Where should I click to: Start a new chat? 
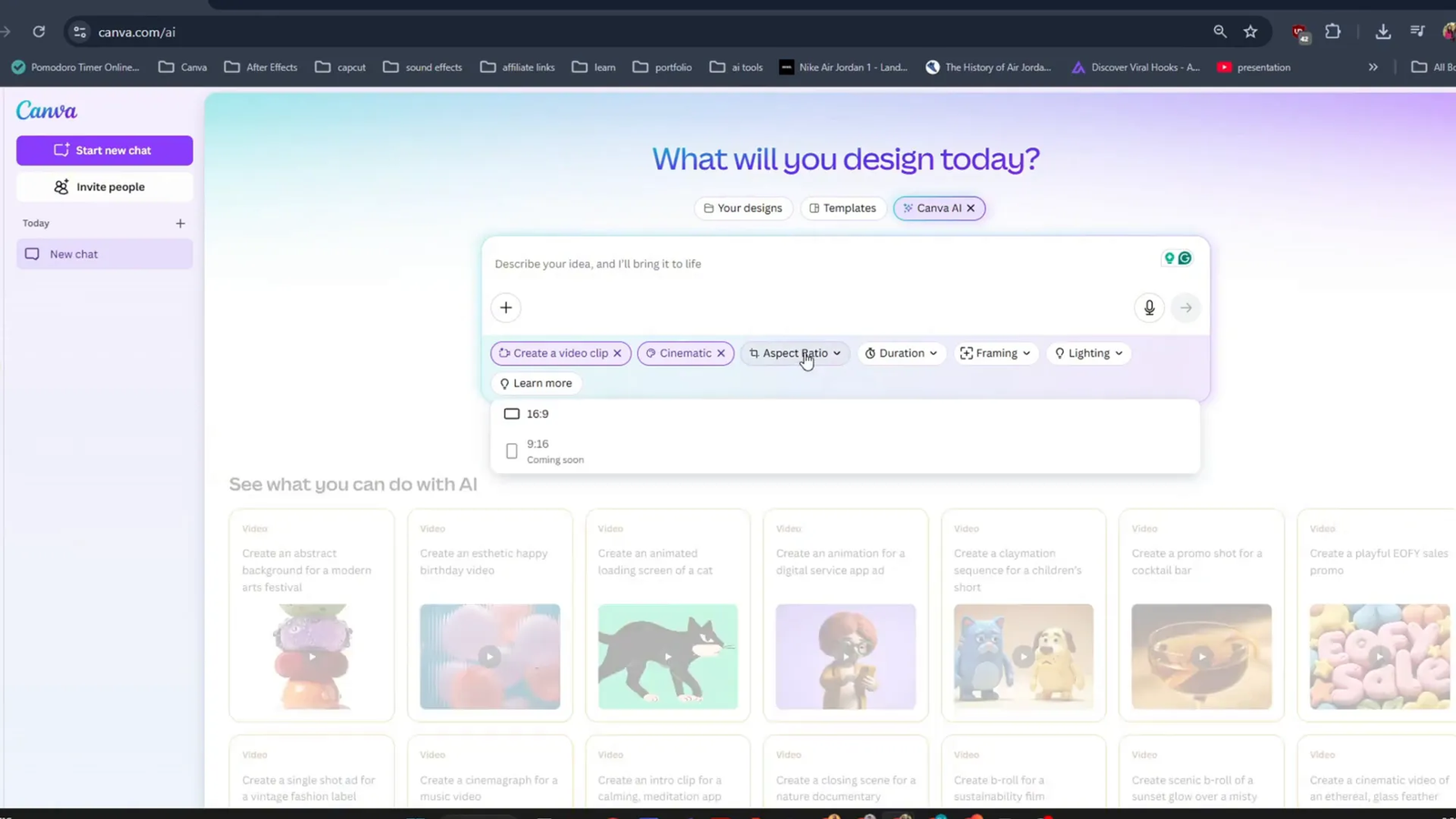pyautogui.click(x=105, y=150)
